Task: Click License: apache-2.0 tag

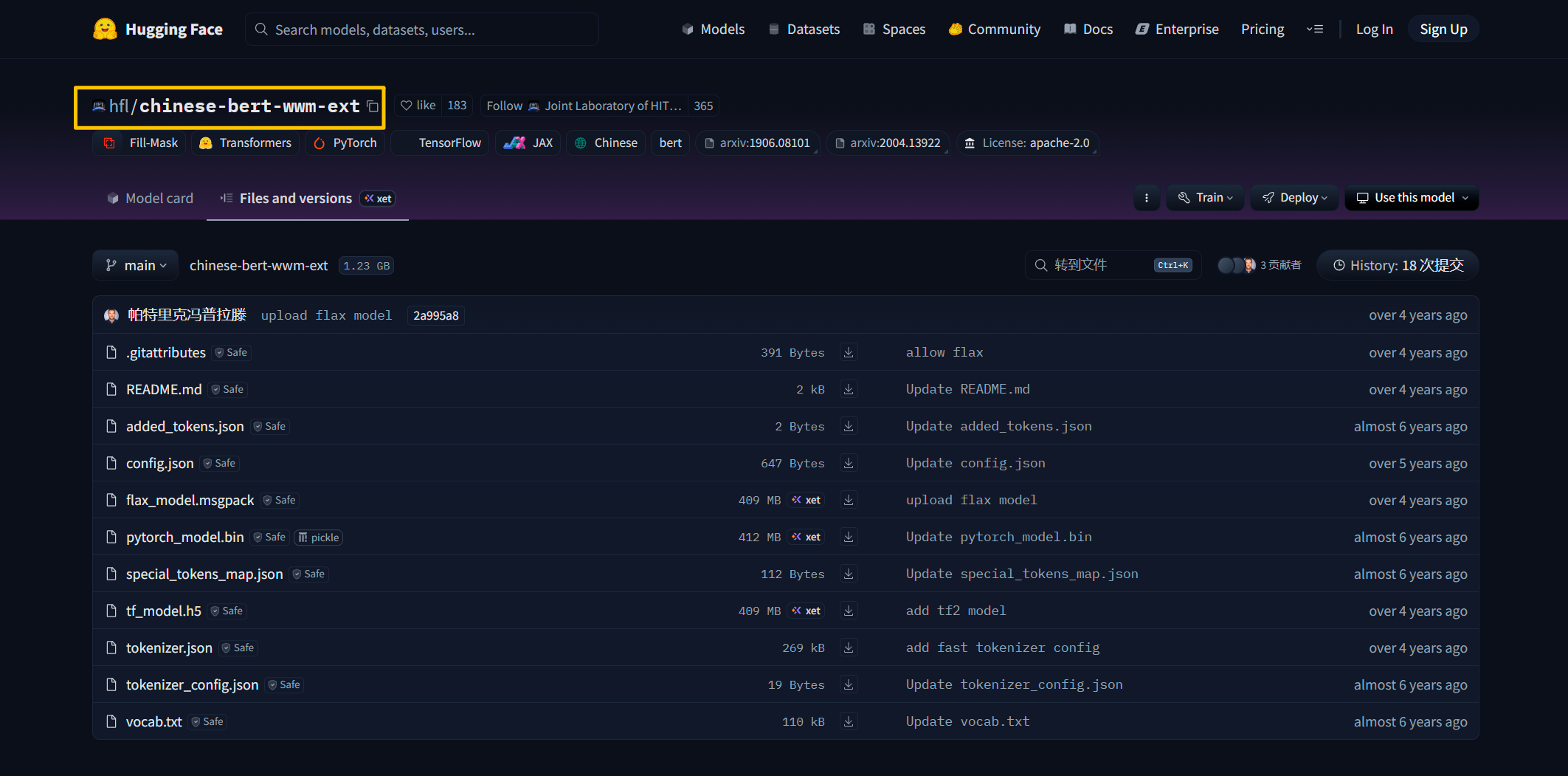Action: [x=1027, y=143]
